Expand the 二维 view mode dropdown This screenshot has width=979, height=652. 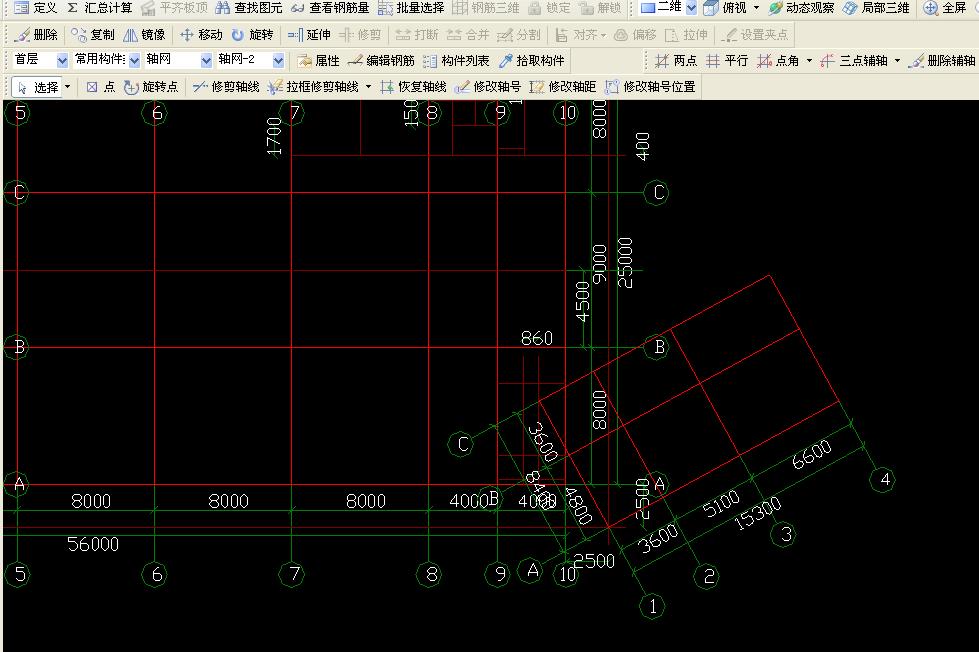click(692, 8)
